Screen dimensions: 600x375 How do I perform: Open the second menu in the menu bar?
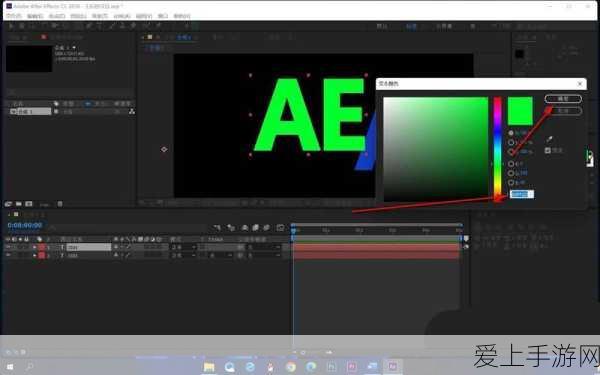(35, 16)
